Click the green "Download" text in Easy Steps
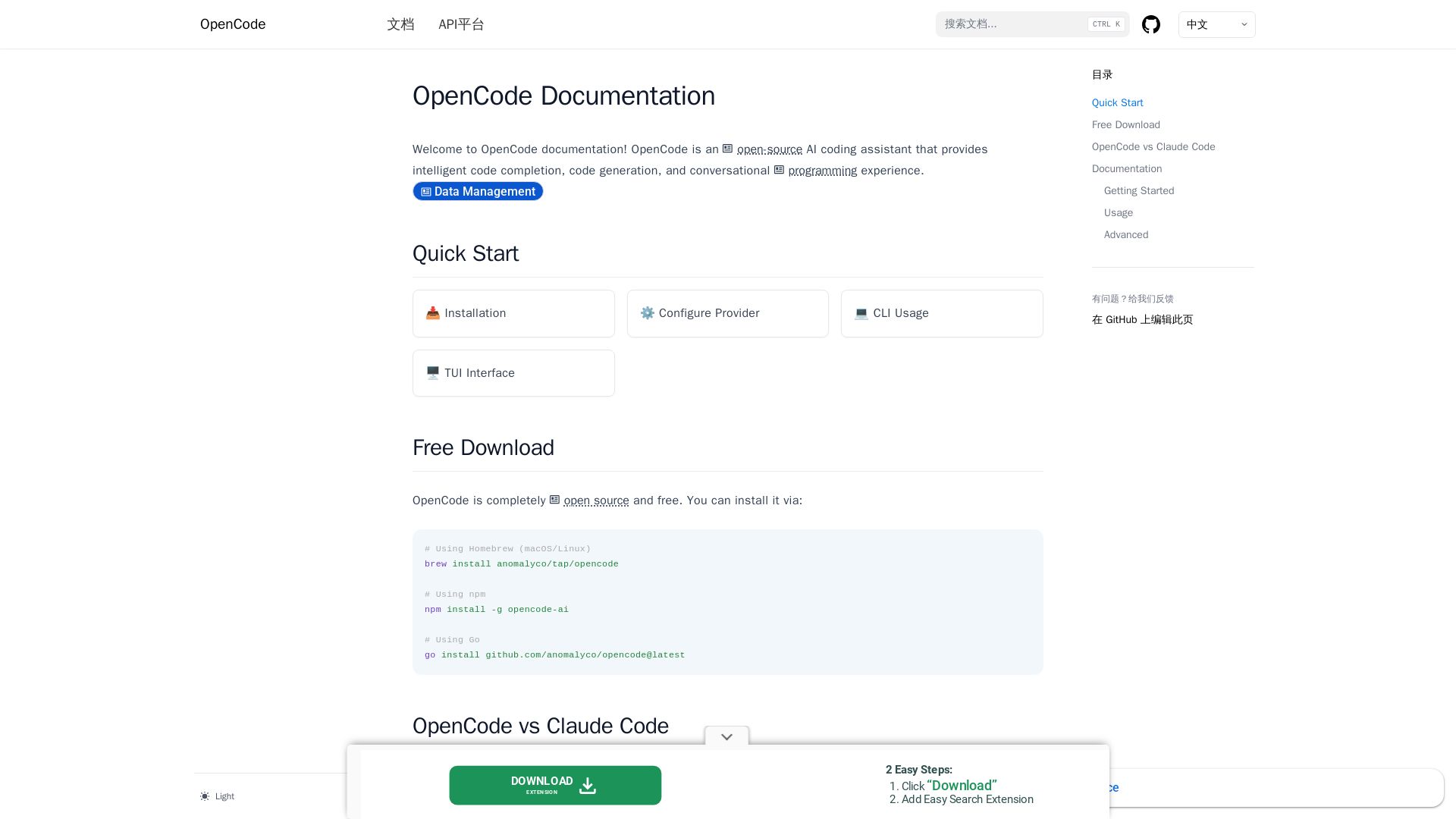This screenshot has width=1456, height=819. coord(962,786)
